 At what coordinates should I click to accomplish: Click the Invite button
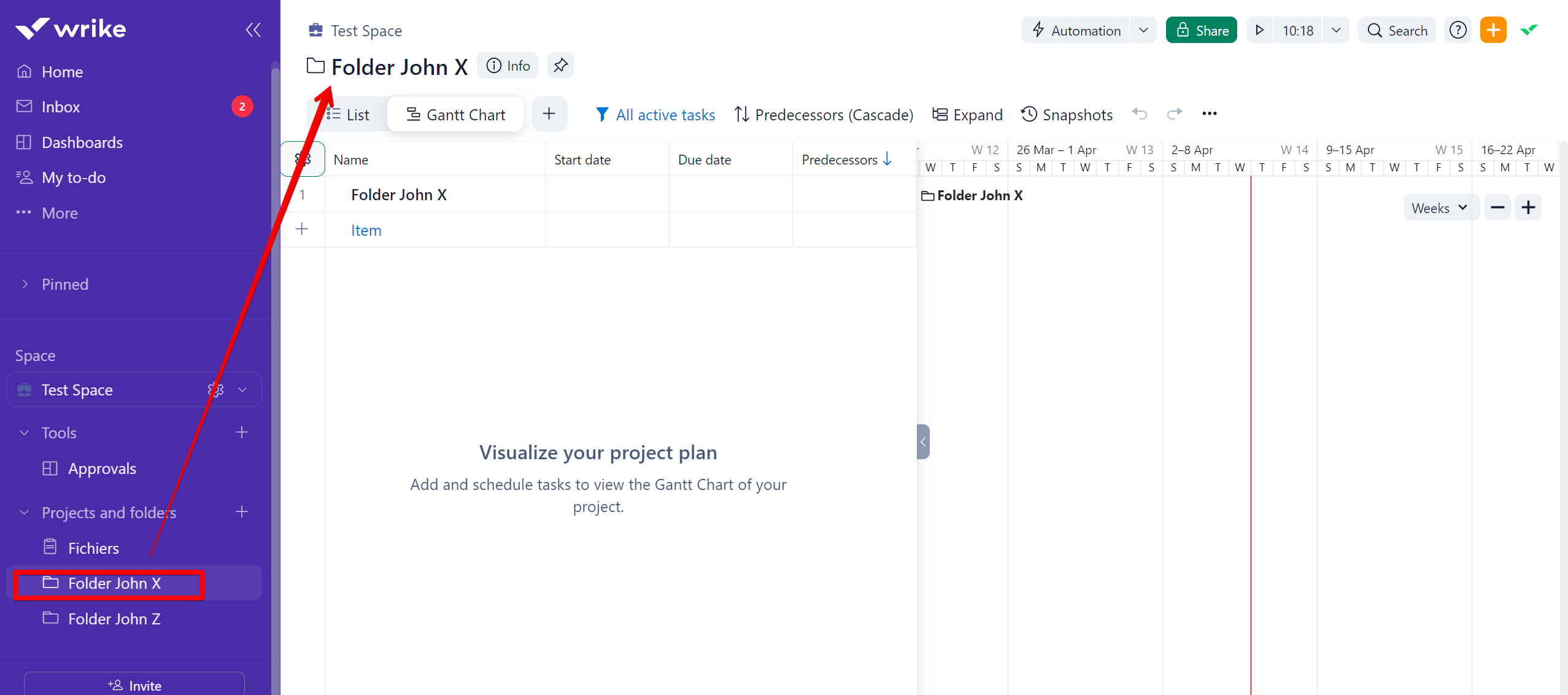[134, 685]
